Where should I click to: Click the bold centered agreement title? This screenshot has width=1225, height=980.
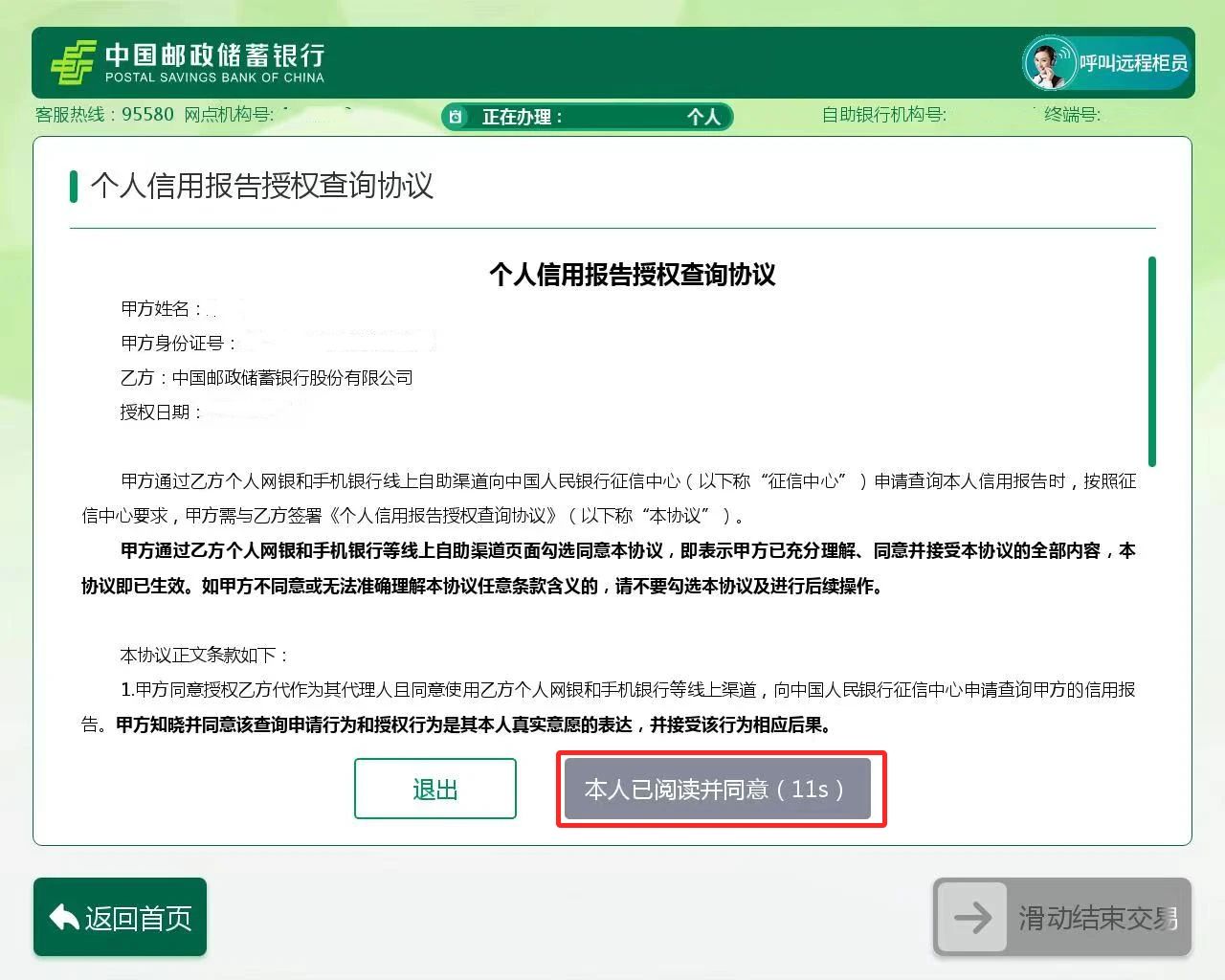coord(632,275)
